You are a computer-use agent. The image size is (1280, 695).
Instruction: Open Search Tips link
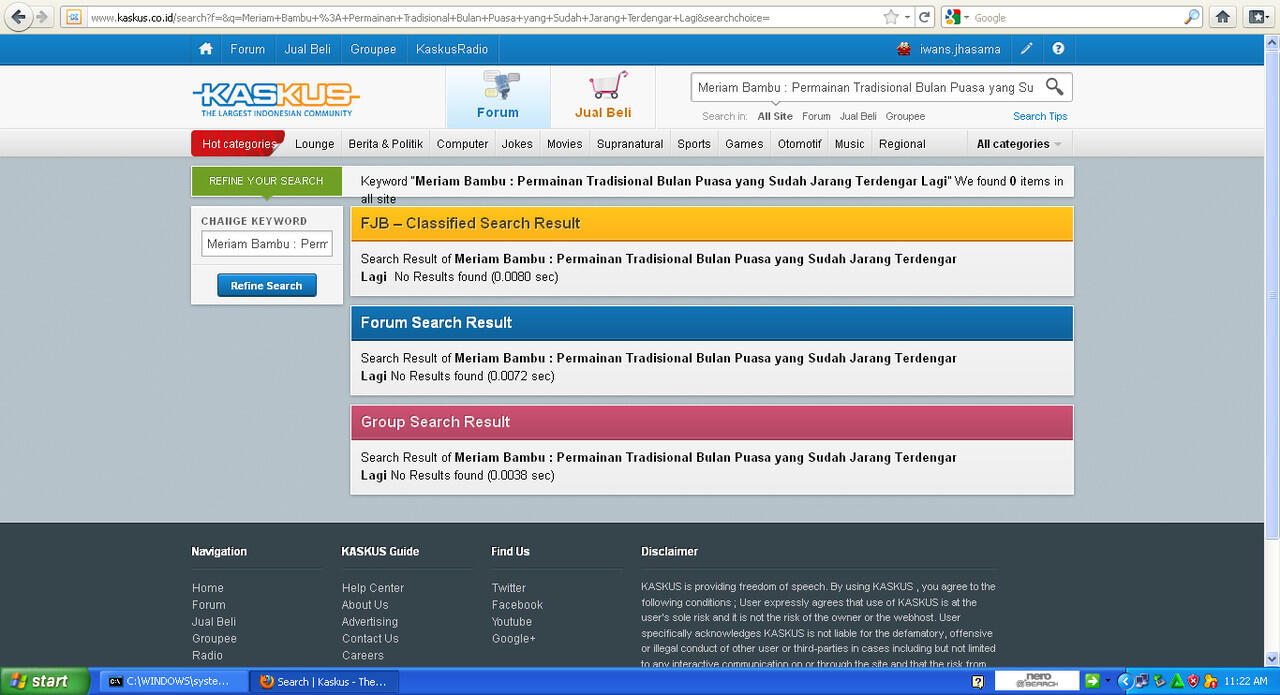(1040, 116)
